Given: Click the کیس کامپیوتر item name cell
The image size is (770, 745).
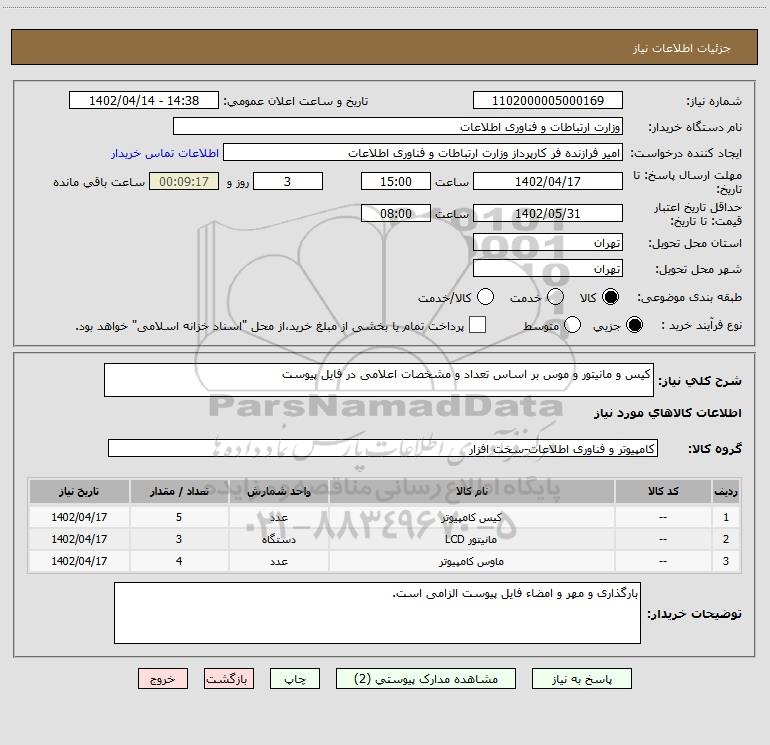Looking at the screenshot, I should [x=471, y=517].
